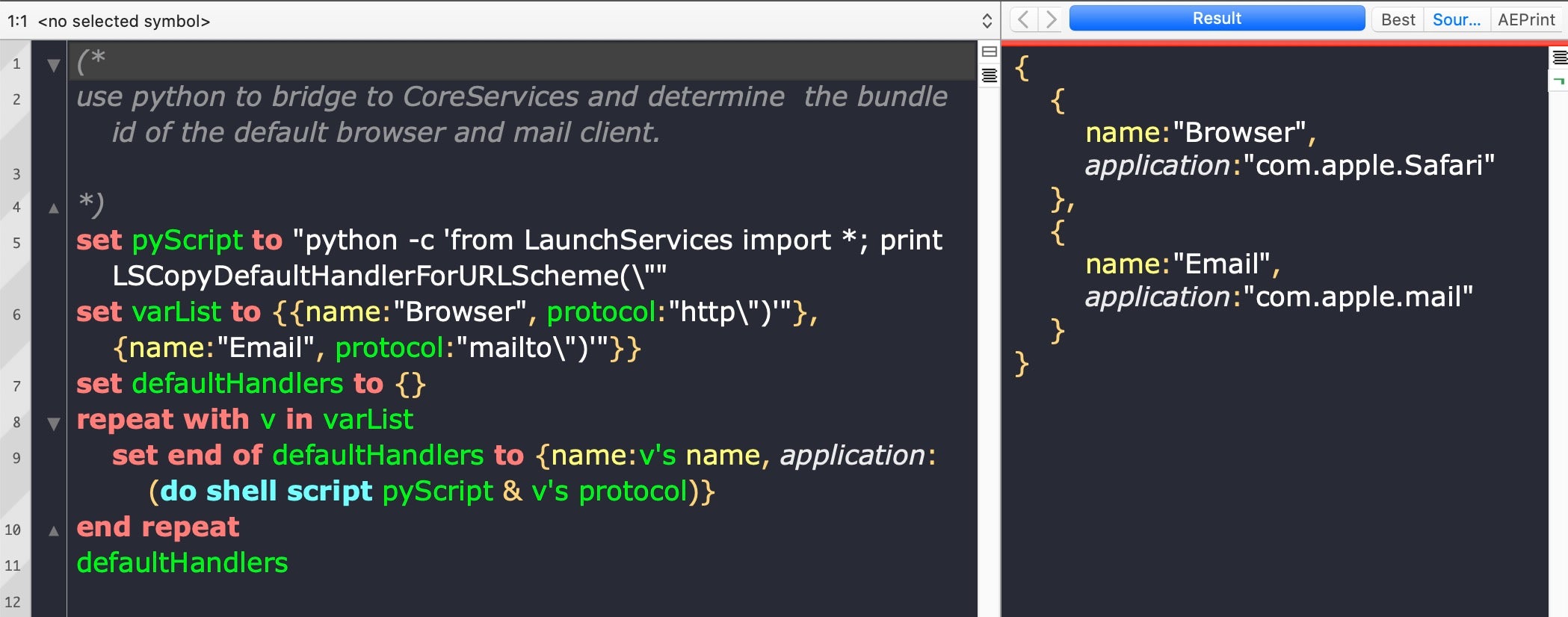Switch result view to Best
Image resolution: width=1568 pixels, height=617 pixels.
1398,20
